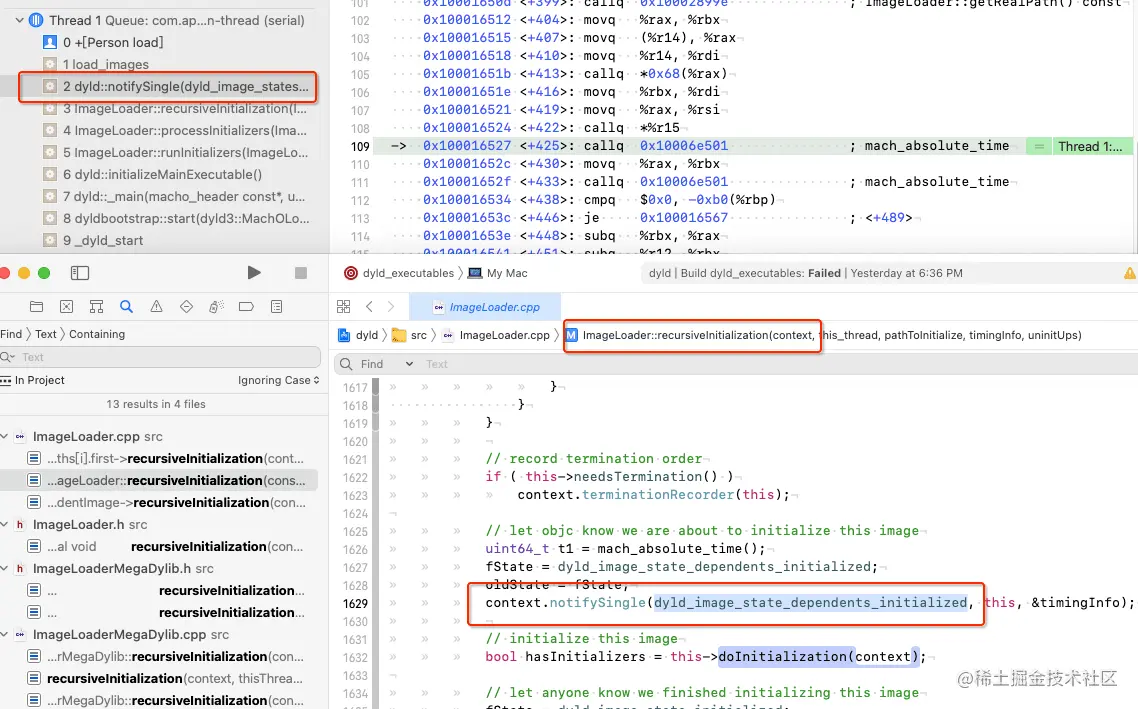Click the navigator search Text field
This screenshot has height=709, width=1138.
(x=160, y=357)
